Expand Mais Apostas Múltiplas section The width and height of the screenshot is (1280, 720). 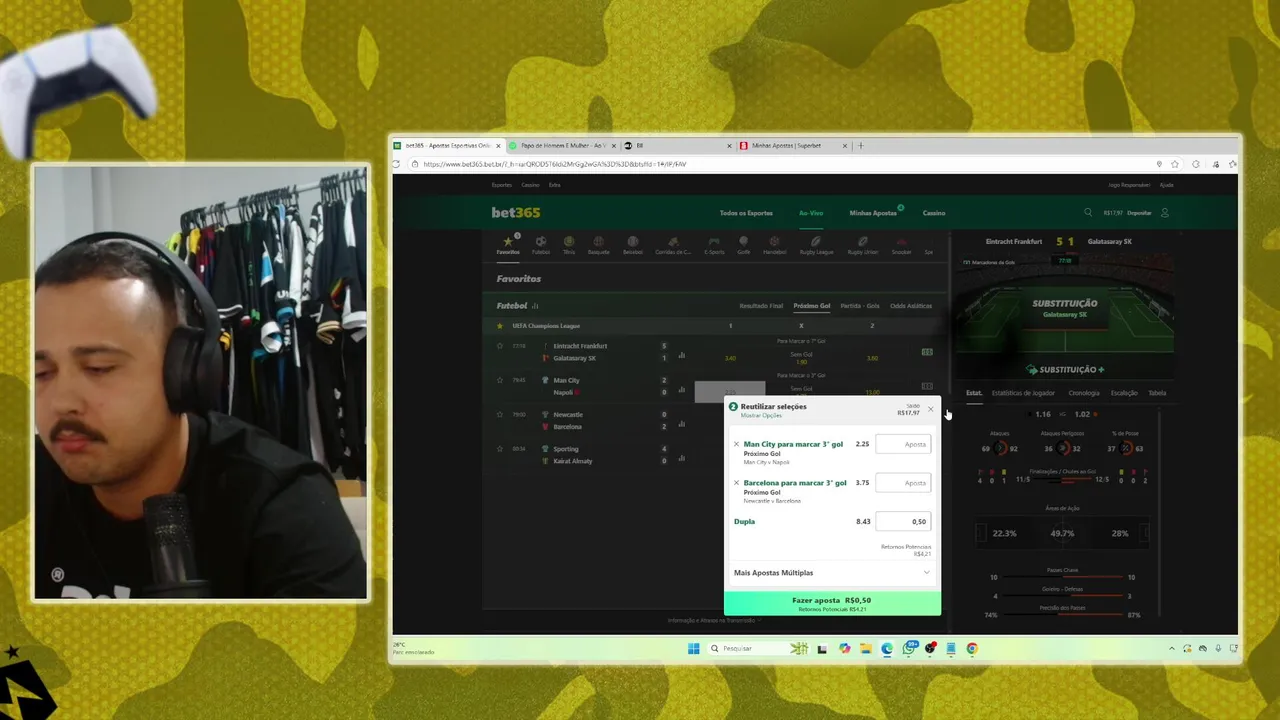[x=832, y=573]
